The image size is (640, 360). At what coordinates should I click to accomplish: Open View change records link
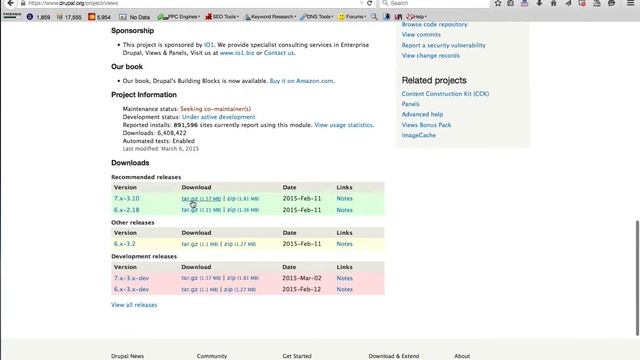click(x=431, y=56)
